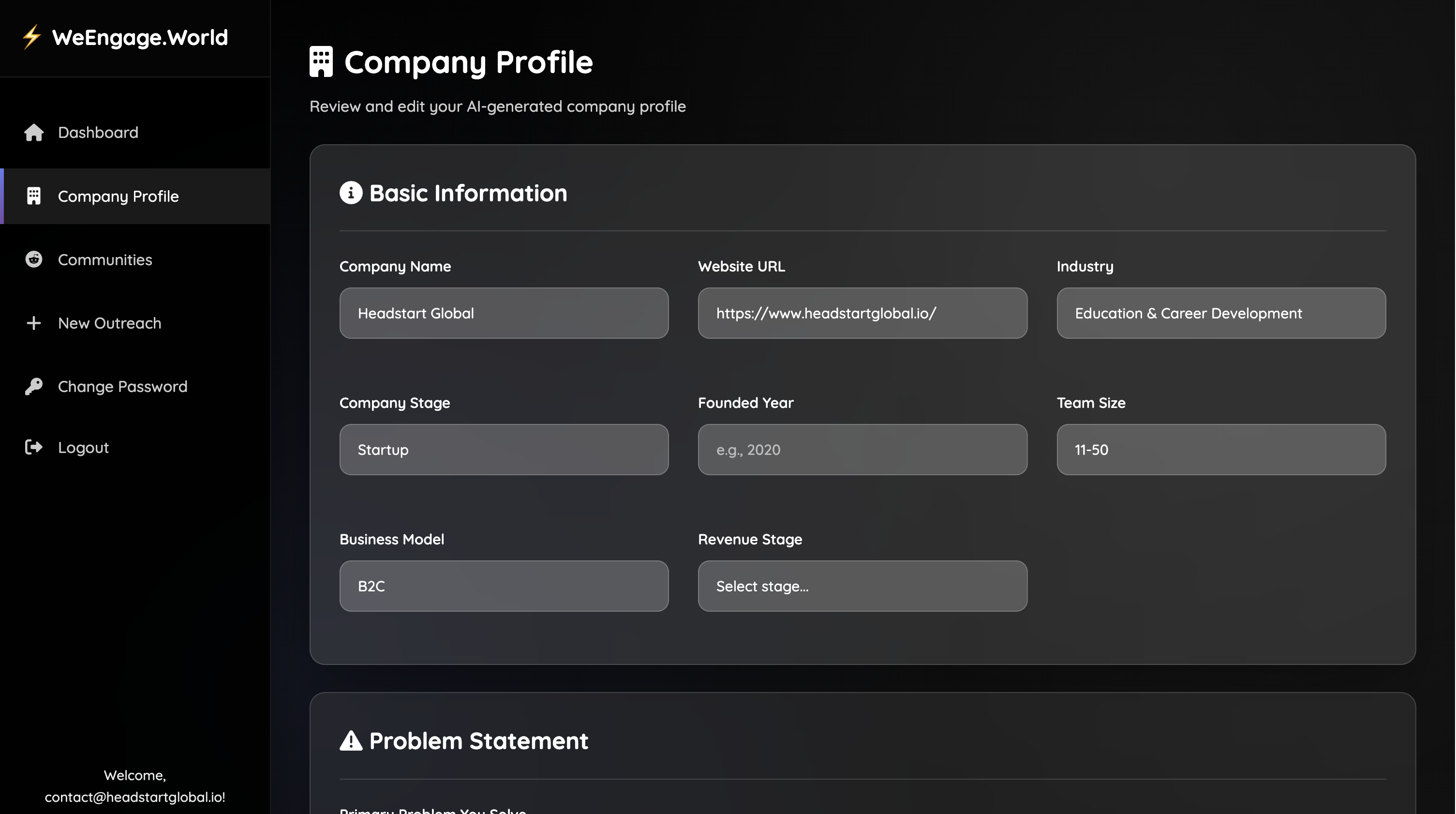Click the Change Password key icon
This screenshot has width=1456, height=814.
pyautogui.click(x=34, y=386)
